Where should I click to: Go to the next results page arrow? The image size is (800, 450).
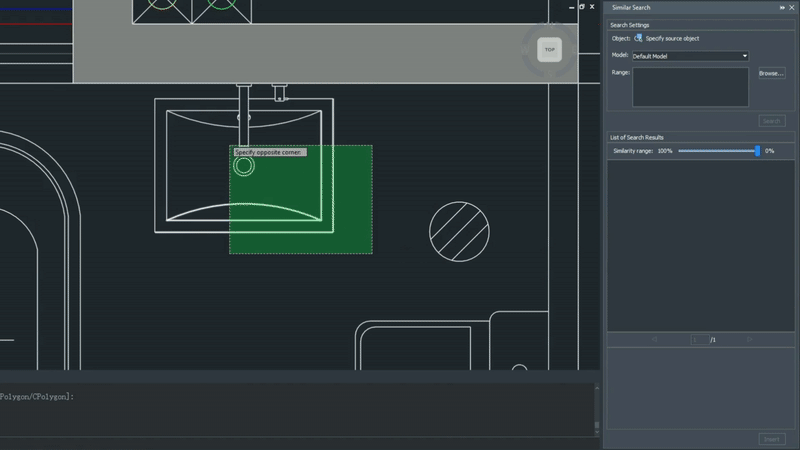pos(750,340)
